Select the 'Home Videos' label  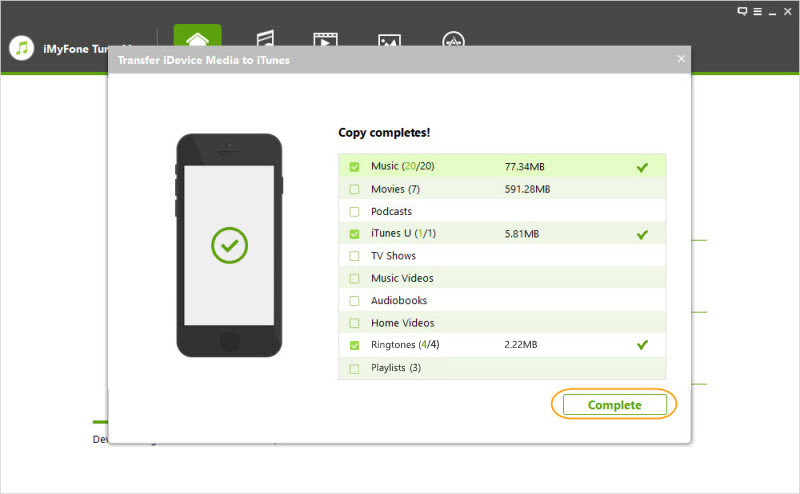403,323
